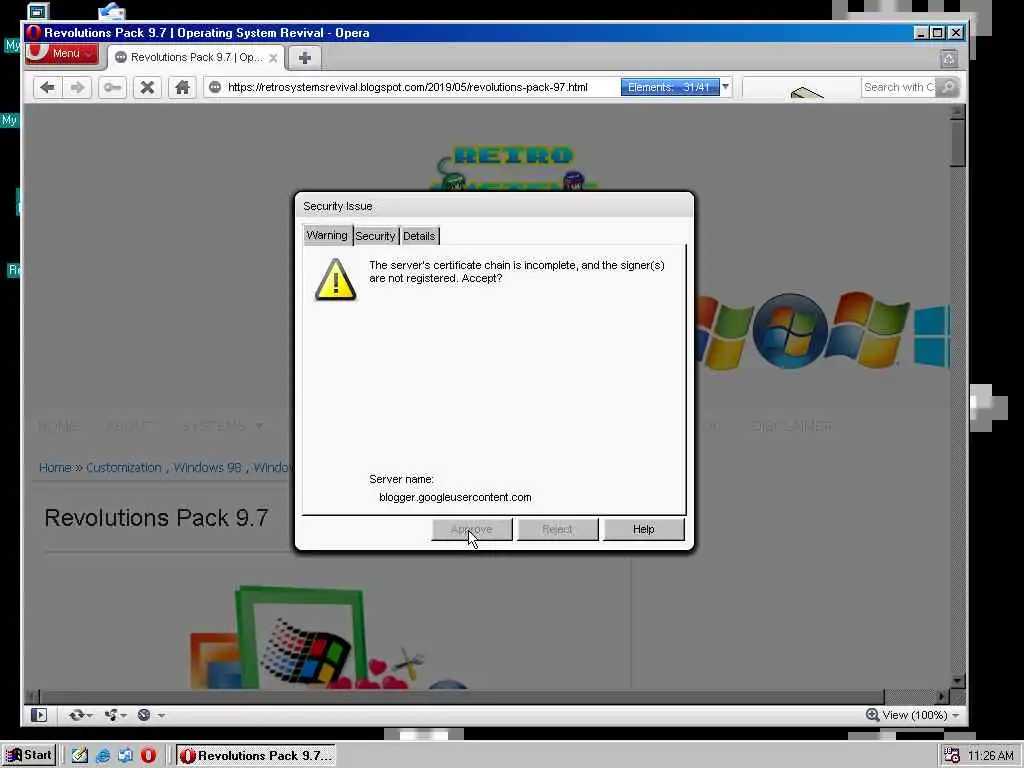Screen dimensions: 1024x768
Task: Click the Approve button in Security Issue dialog
Action: [x=472, y=529]
